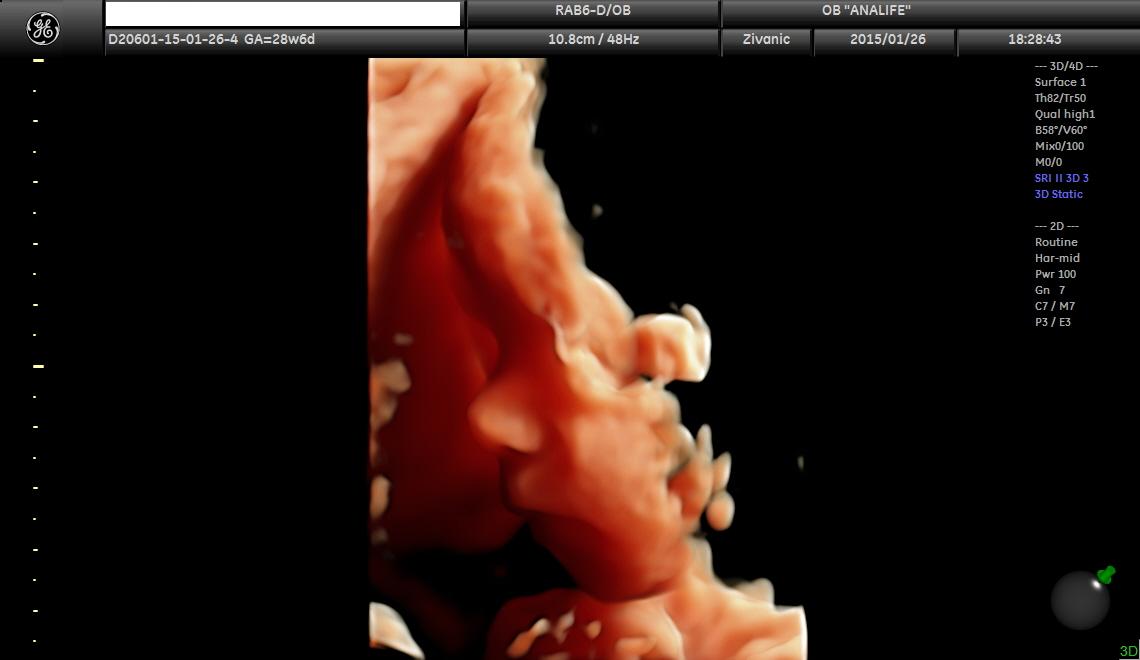Click the GE logo icon
This screenshot has height=660, width=1140.
pos(43,29)
